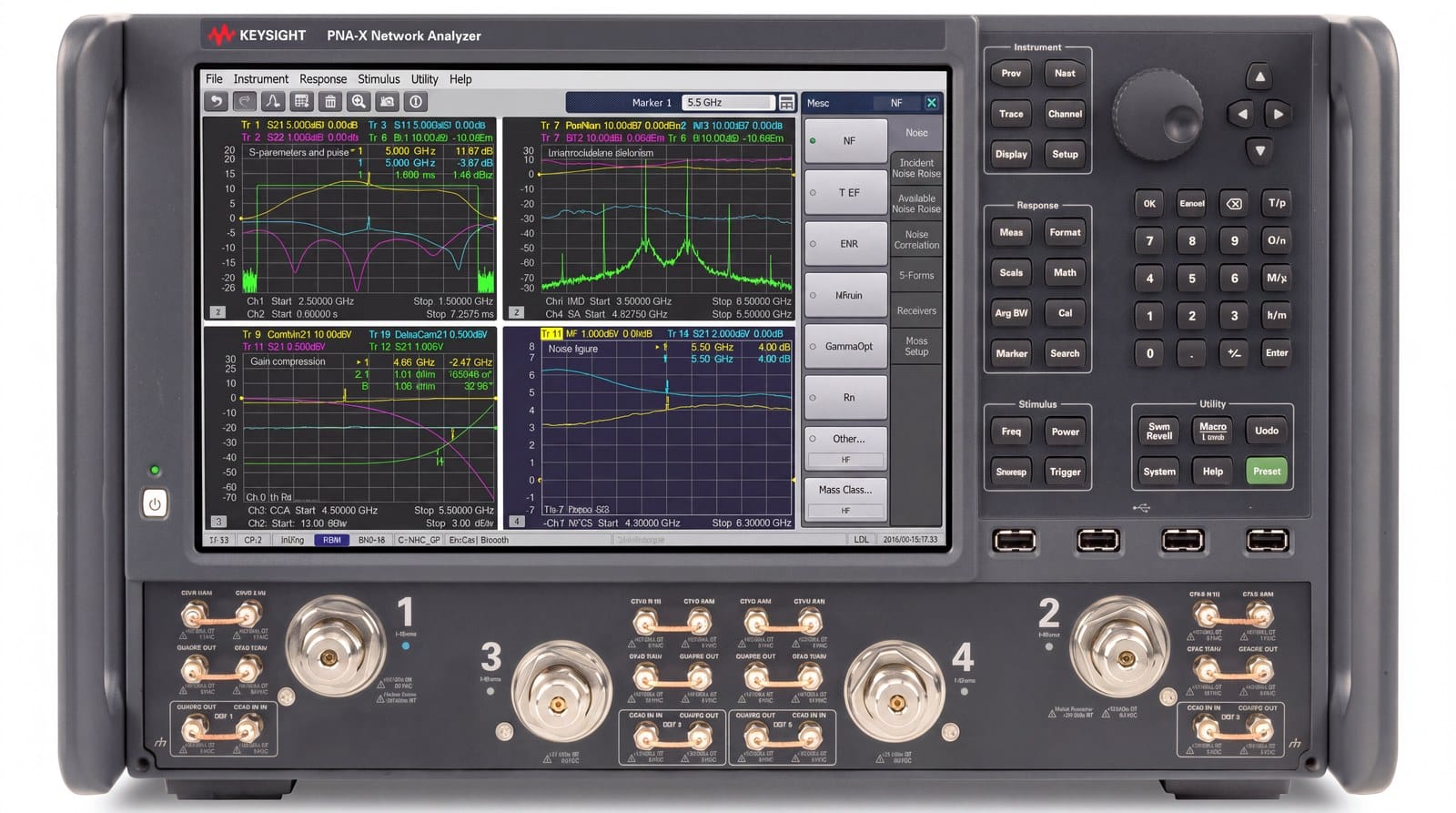Select the NF radio softkey
The height and width of the screenshot is (813, 1456).
coord(845,141)
